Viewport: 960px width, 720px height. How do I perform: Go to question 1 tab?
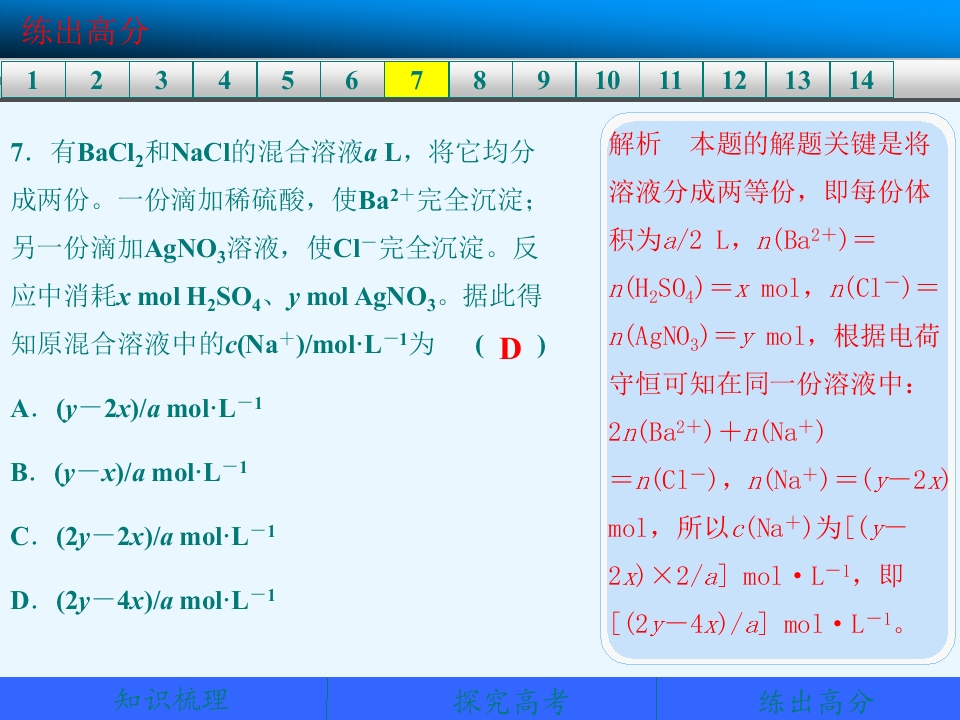pos(33,80)
